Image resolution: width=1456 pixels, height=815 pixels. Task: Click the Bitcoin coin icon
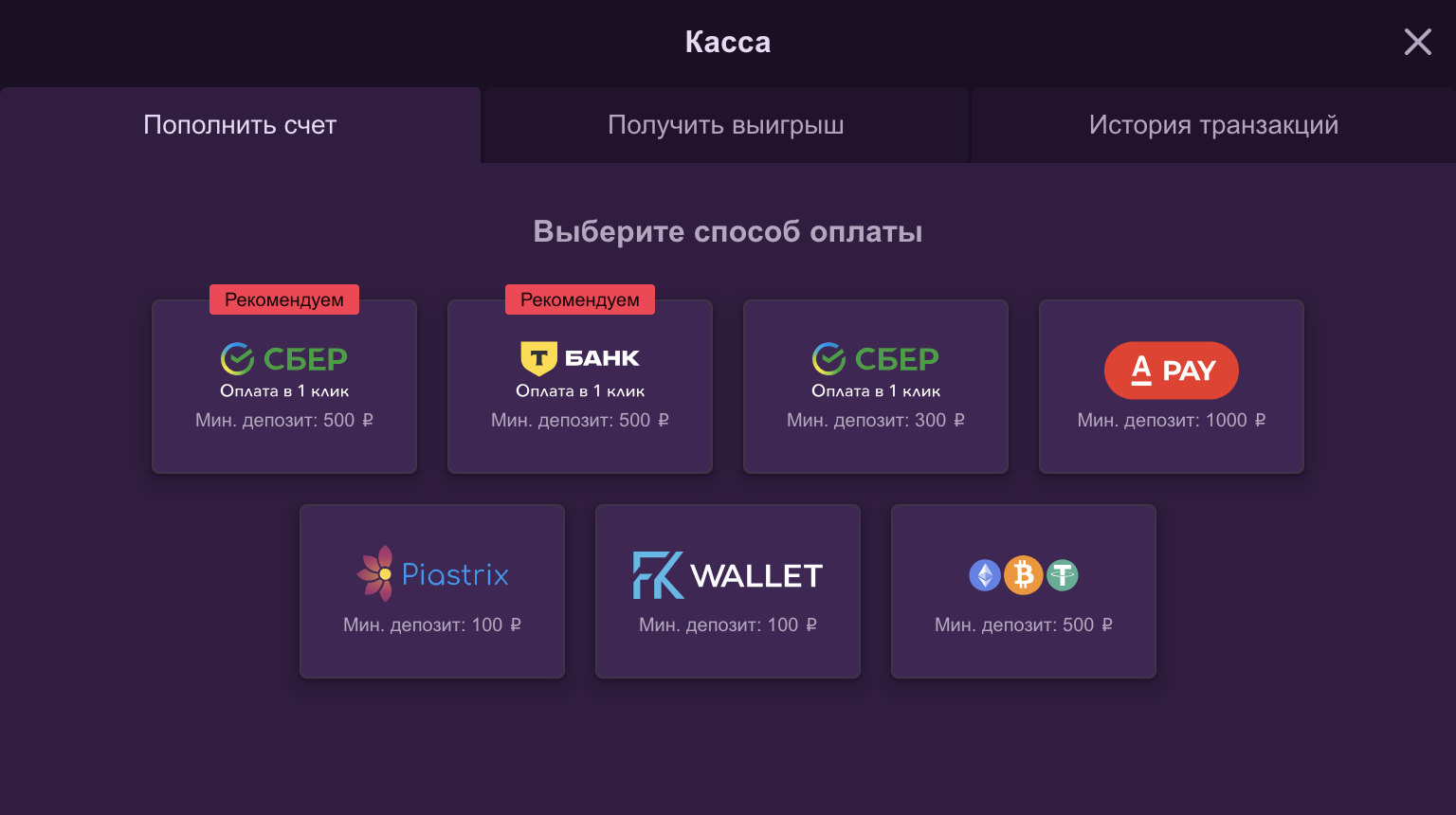(1024, 575)
